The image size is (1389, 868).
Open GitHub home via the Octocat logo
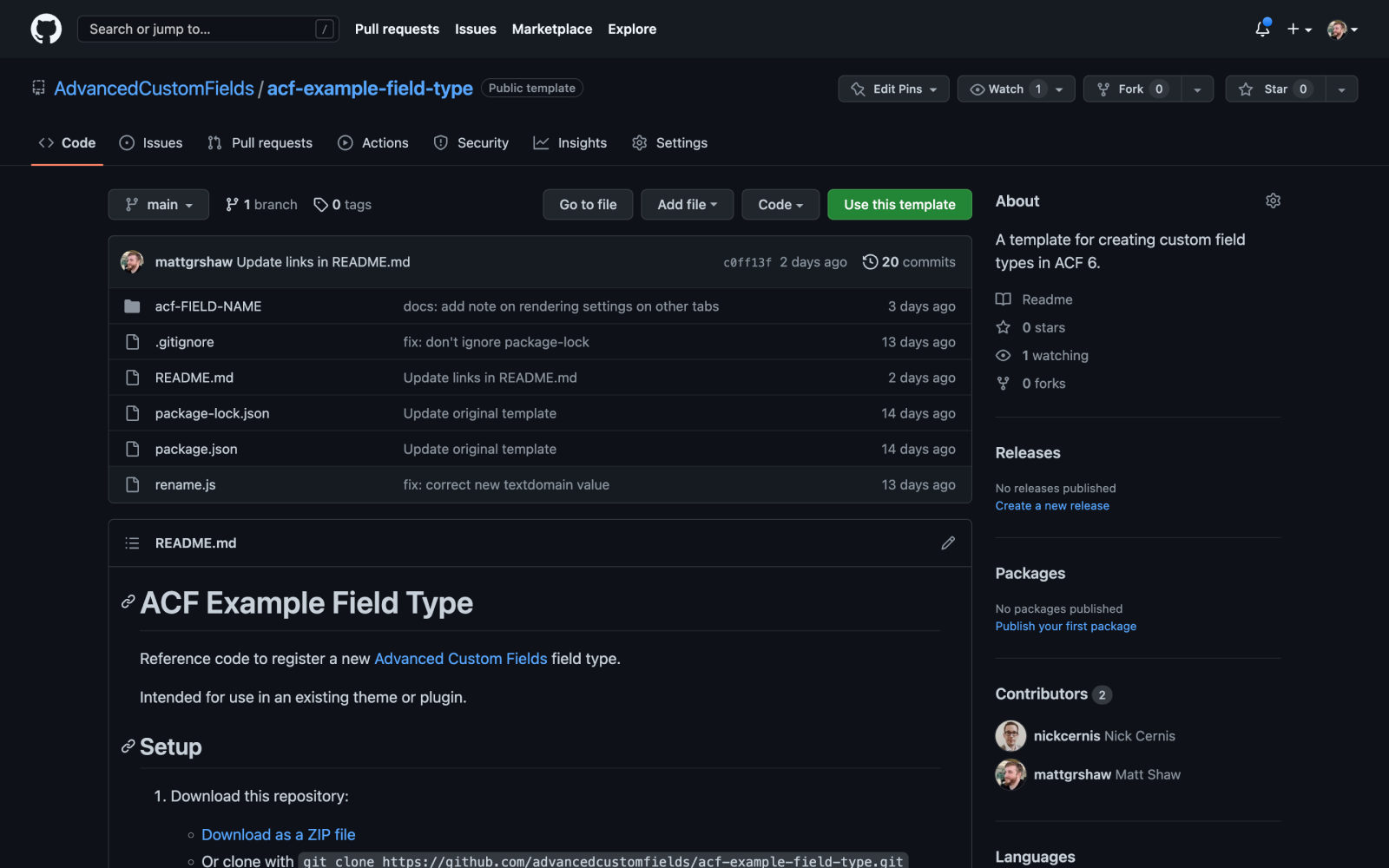tap(45, 28)
